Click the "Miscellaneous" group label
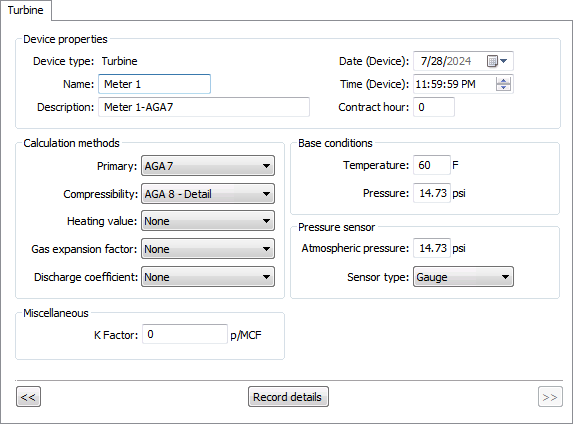 click(56, 313)
